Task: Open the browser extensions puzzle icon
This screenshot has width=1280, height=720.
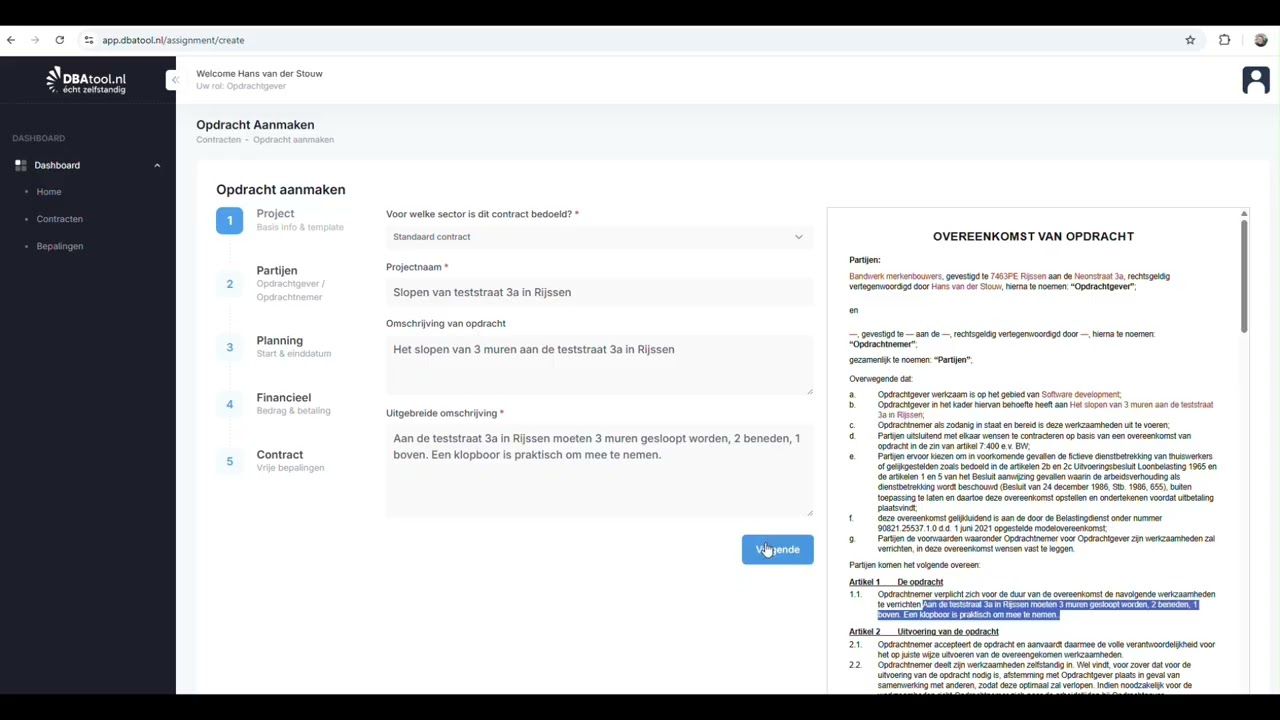Action: pyautogui.click(x=1224, y=40)
